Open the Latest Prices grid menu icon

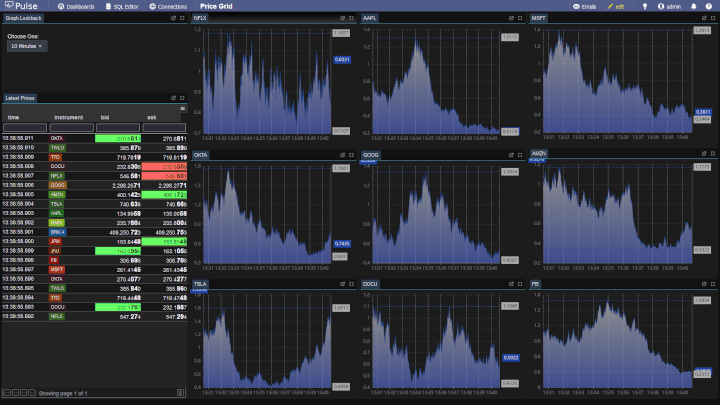[182, 108]
